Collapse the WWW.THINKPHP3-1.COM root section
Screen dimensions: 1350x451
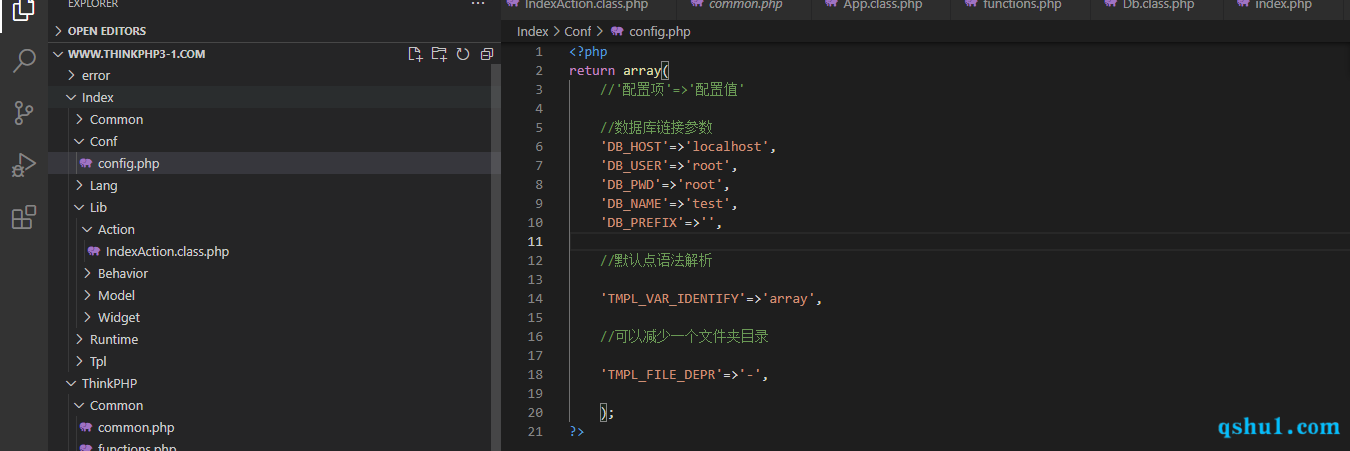click(x=127, y=54)
